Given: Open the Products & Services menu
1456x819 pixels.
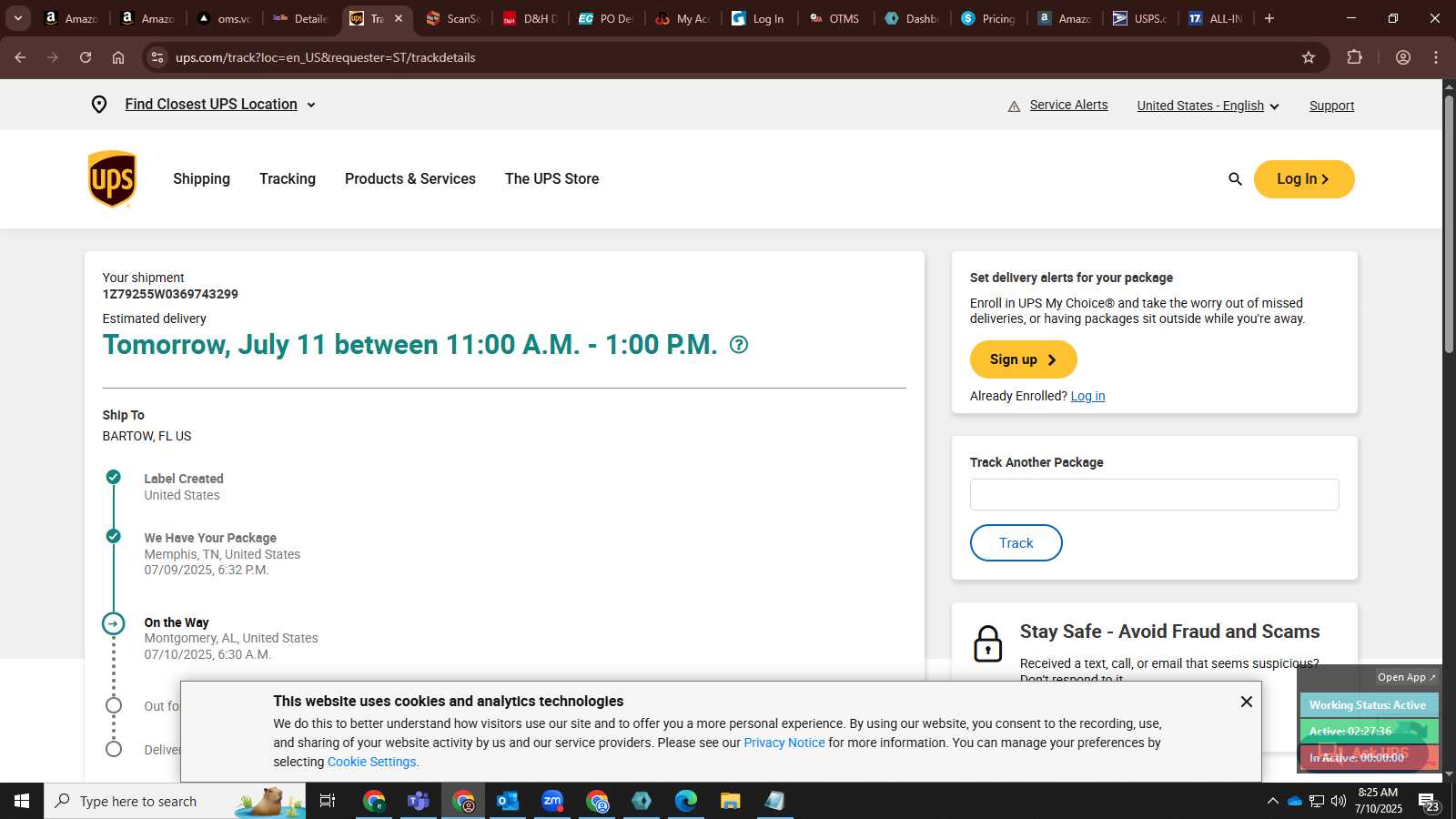Looking at the screenshot, I should tap(410, 179).
